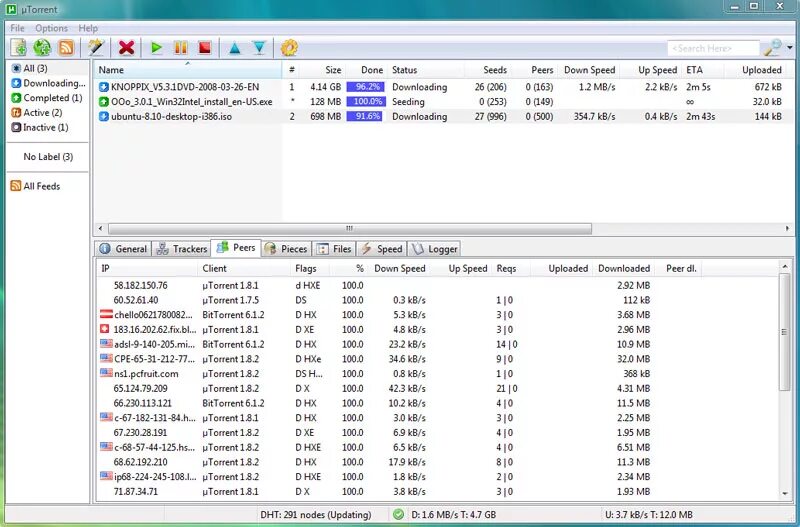Sort peers by Downloaded column header
Viewport: 800px width, 527px height.
click(623, 269)
